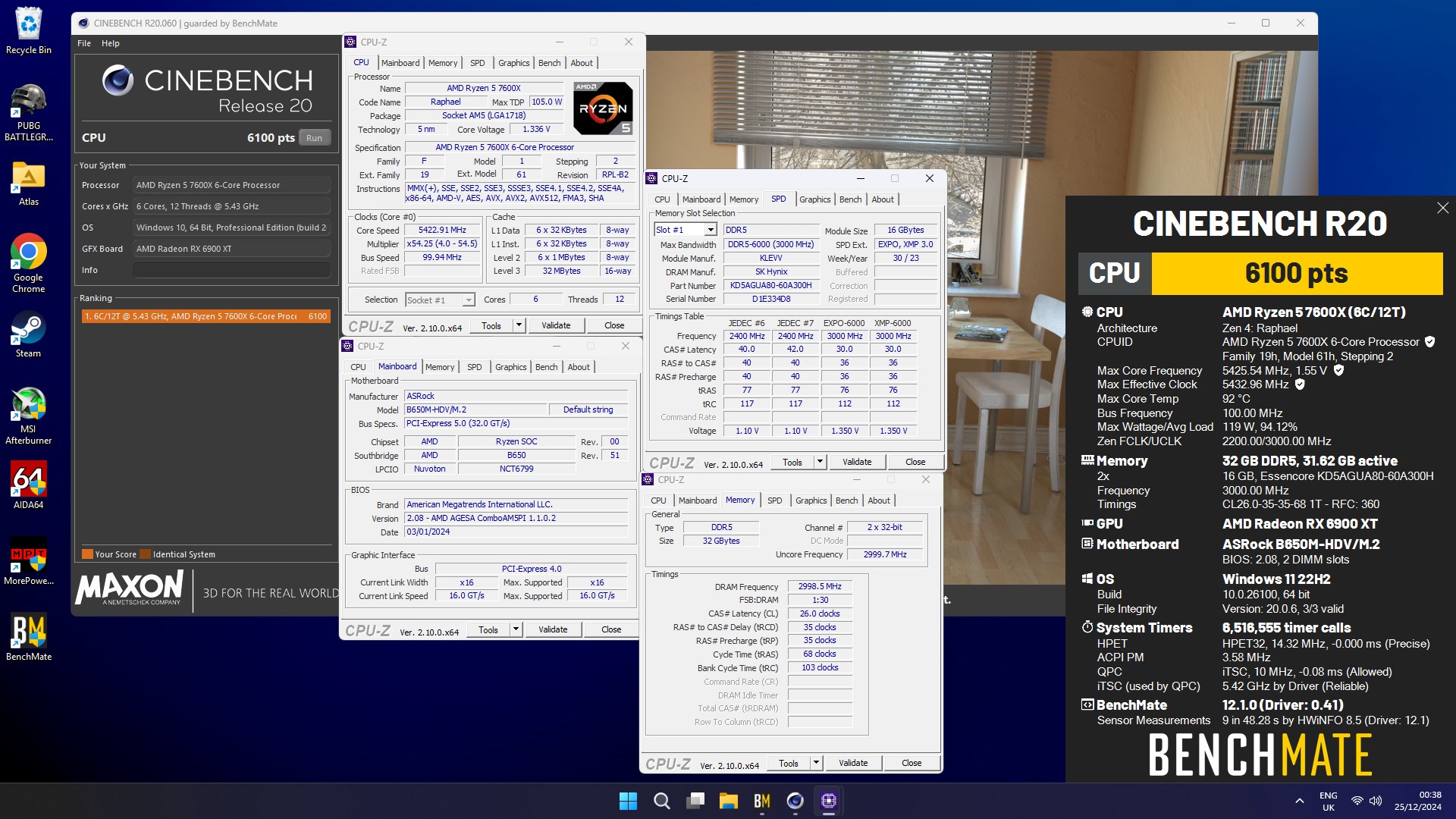
Task: Click Part Number KD5AGUA80-60A300H field
Action: (770, 286)
